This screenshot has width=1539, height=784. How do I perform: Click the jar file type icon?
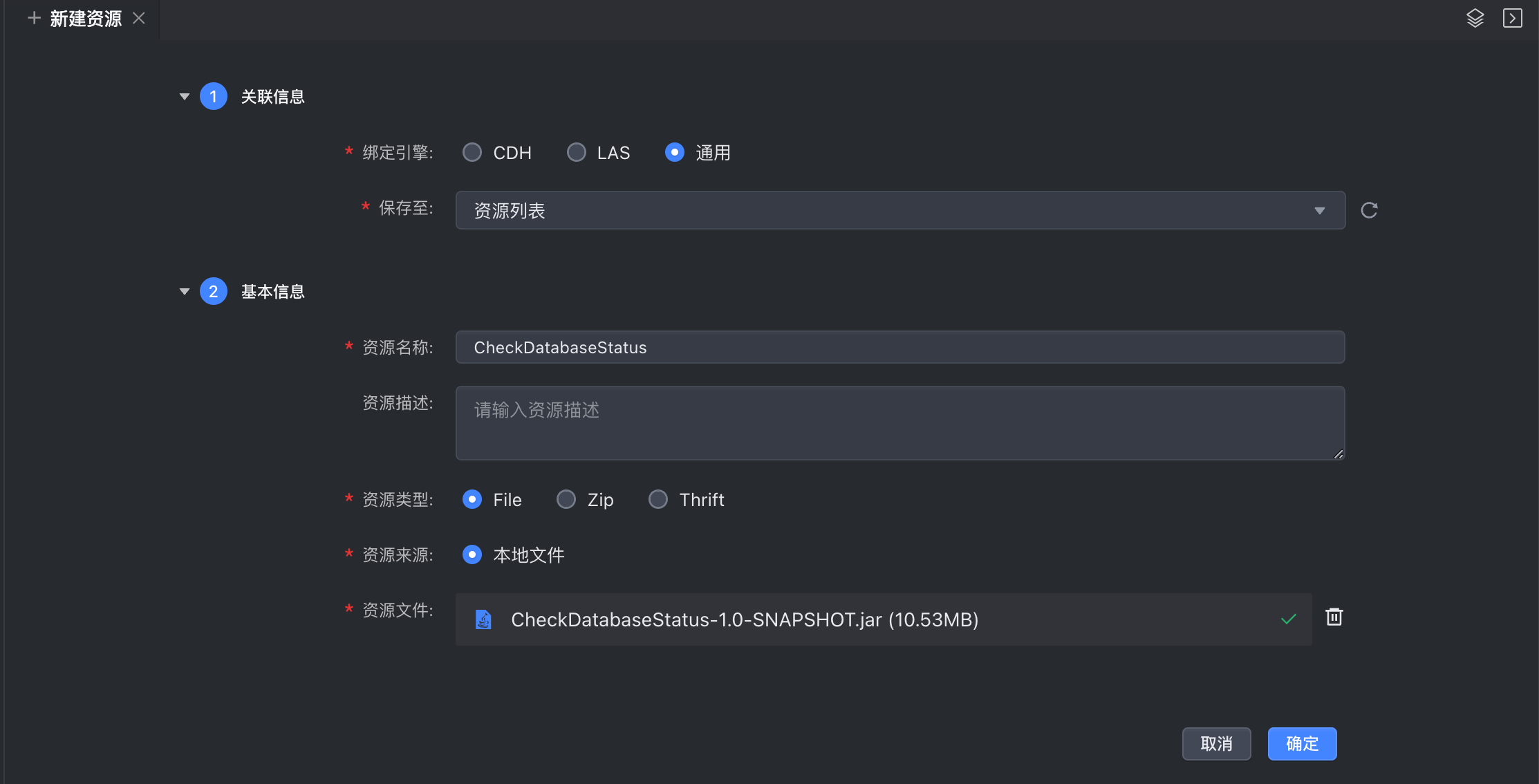click(483, 619)
